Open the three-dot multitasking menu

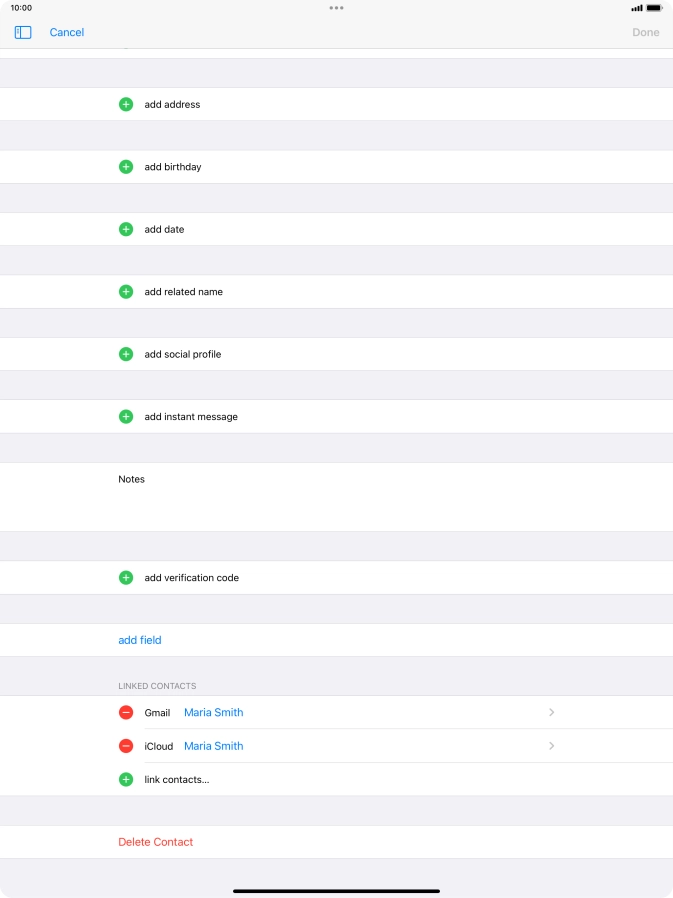click(336, 8)
